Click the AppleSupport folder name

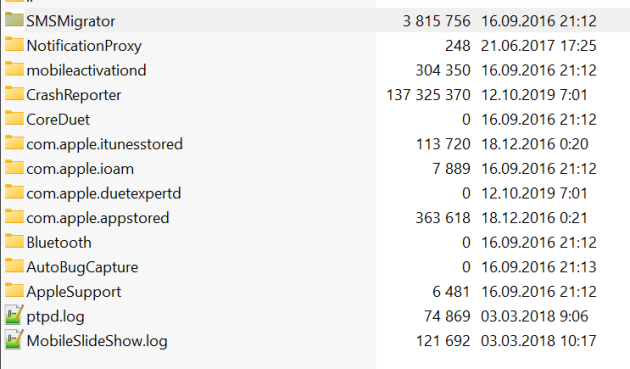74,292
